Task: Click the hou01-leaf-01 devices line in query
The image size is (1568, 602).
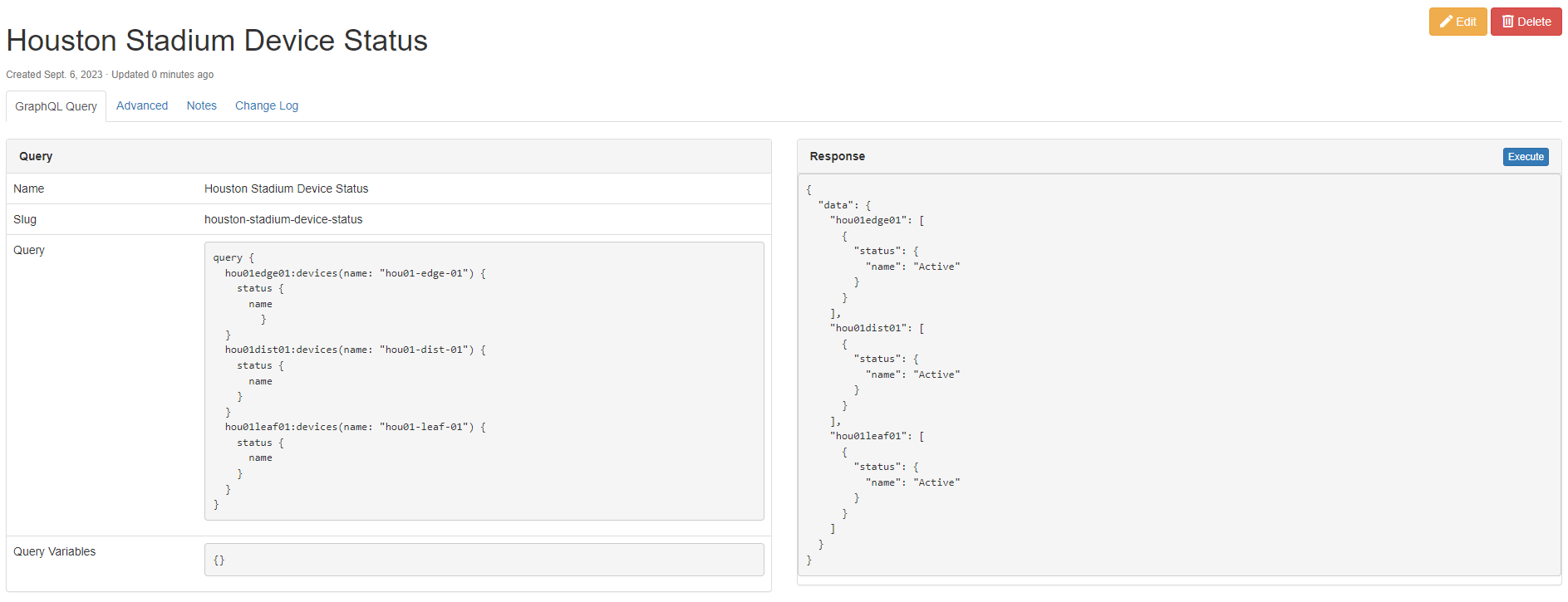Action: (355, 427)
